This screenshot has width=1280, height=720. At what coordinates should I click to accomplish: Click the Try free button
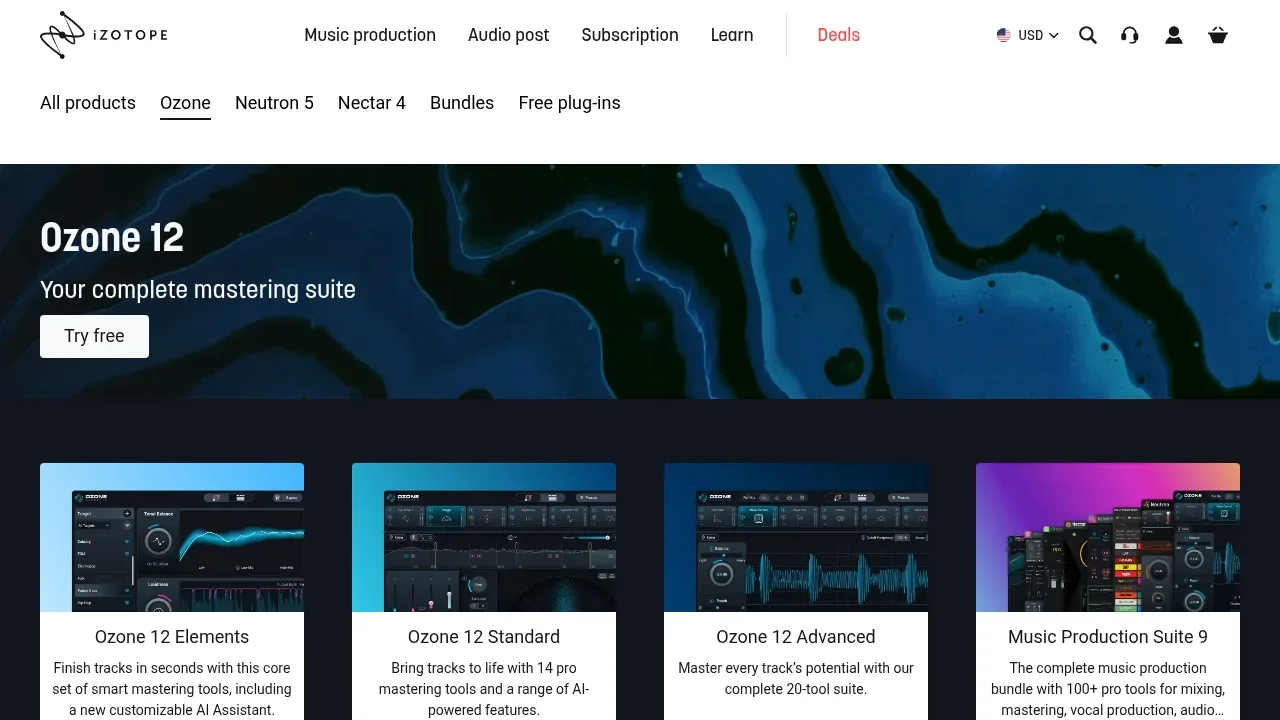[x=94, y=336]
